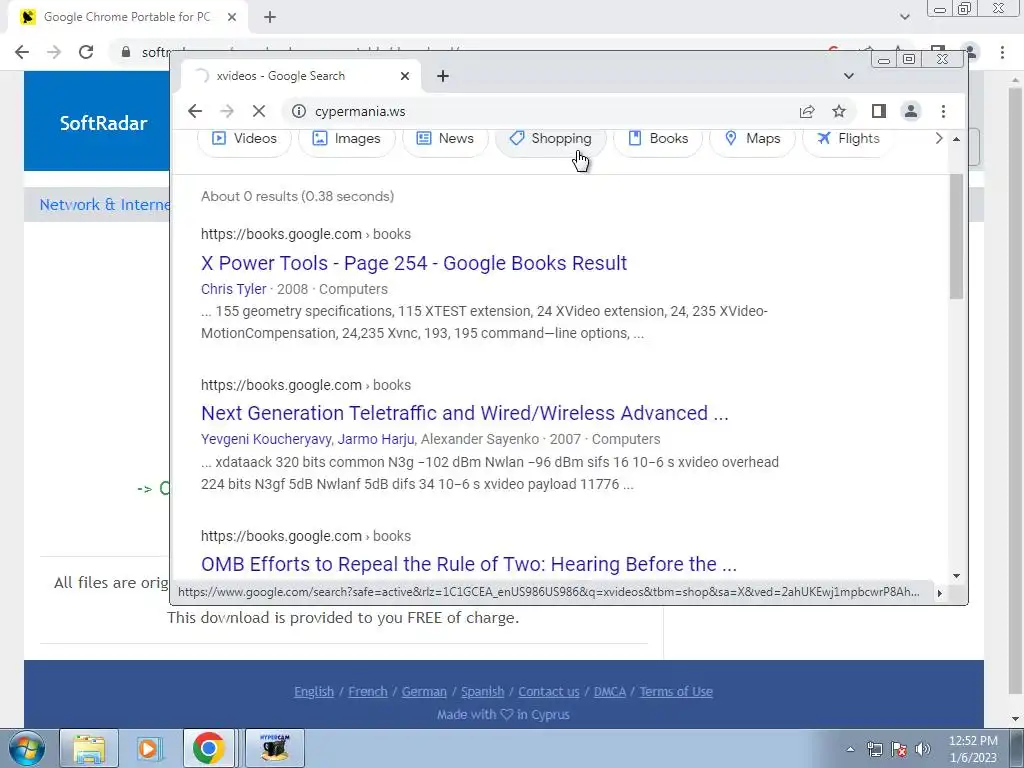Open profile menu in front Chrome window

[x=910, y=111]
